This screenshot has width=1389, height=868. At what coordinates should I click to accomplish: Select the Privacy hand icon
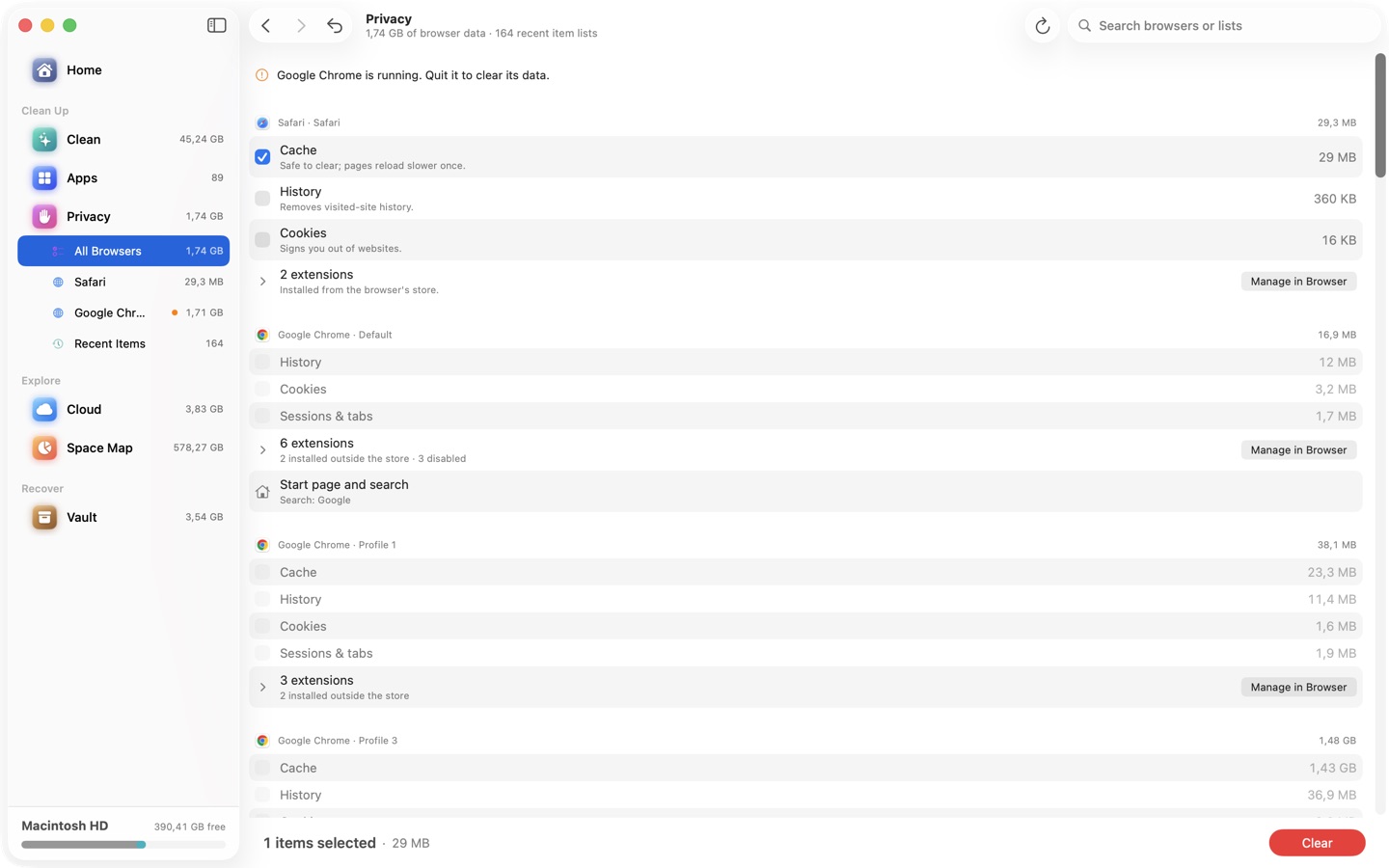click(44, 217)
